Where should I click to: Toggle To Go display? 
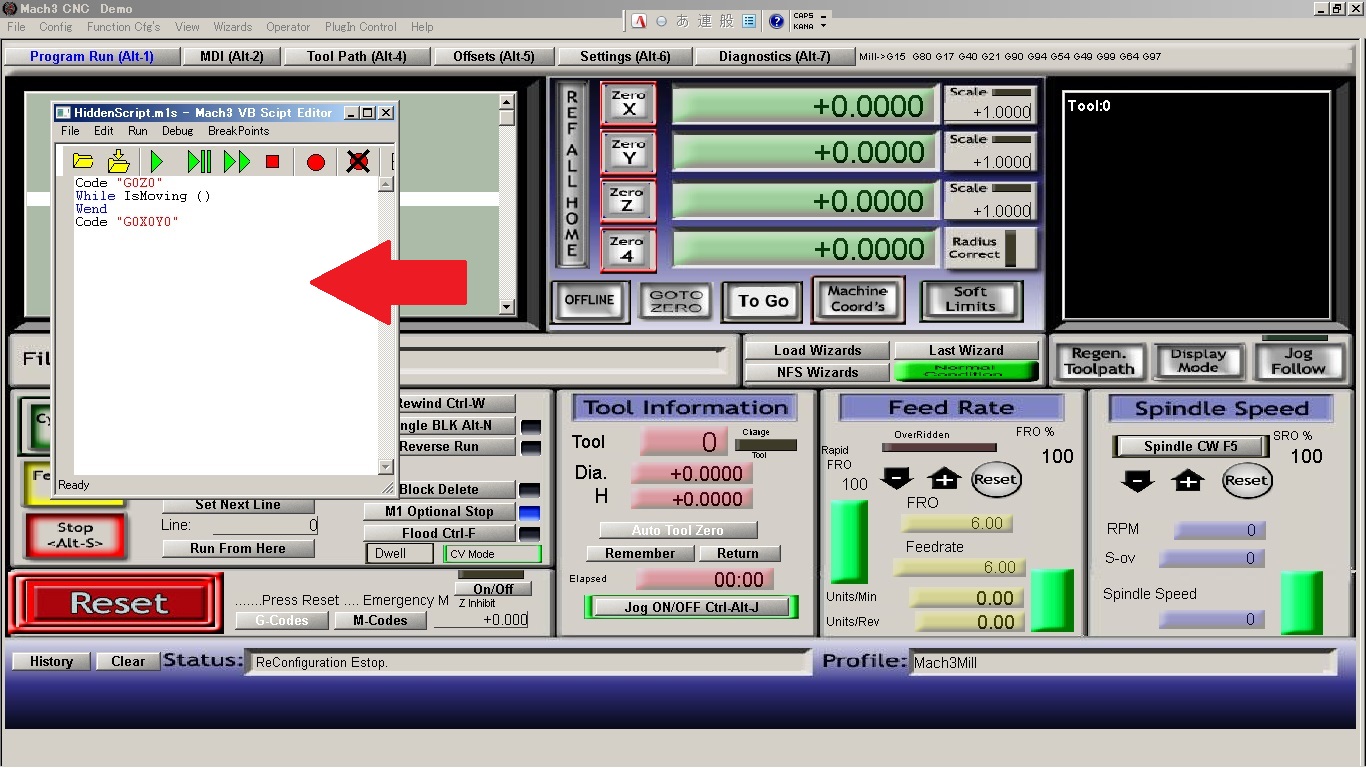(x=763, y=301)
